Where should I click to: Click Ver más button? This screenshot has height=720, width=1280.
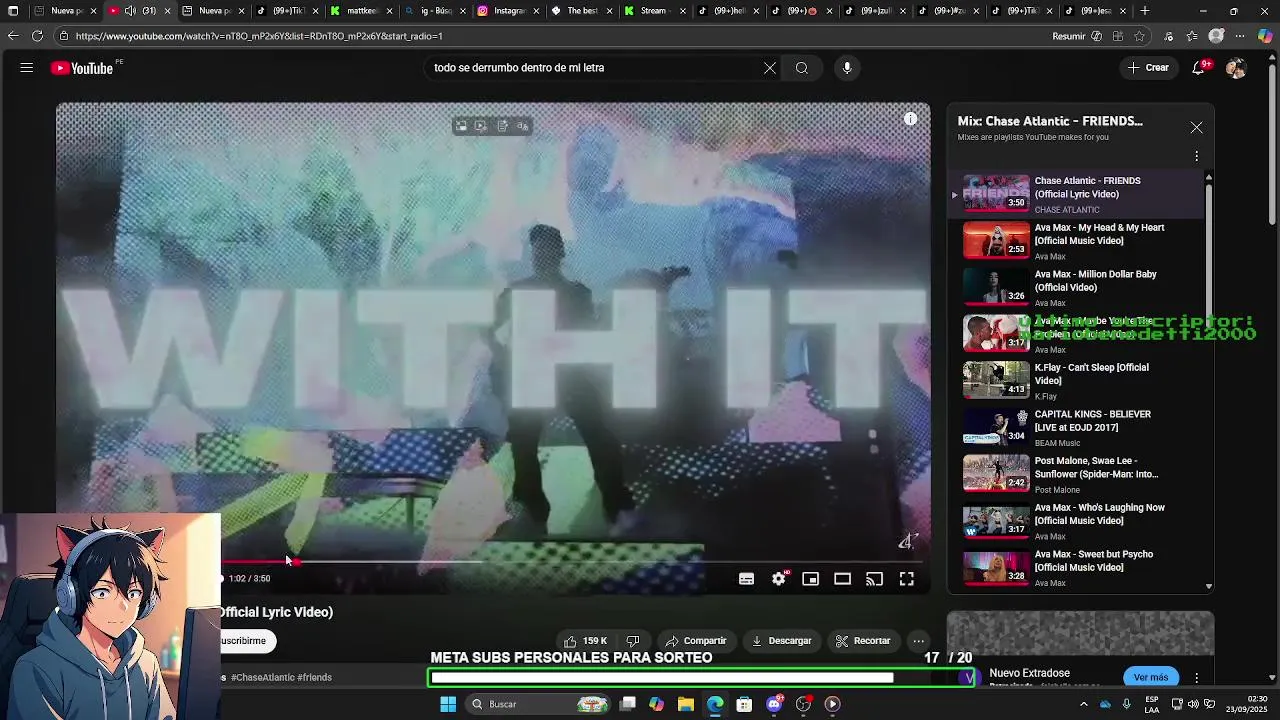coord(1151,677)
